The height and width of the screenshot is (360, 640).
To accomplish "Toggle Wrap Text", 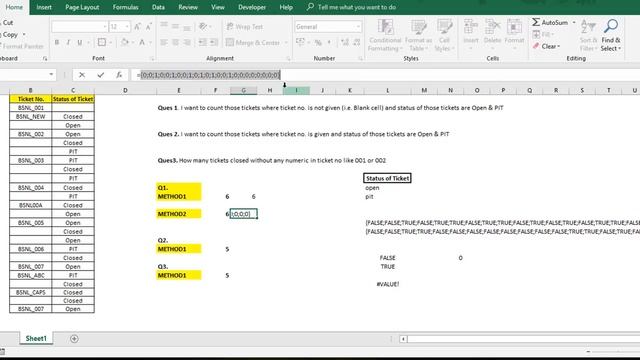I will (245, 27).
